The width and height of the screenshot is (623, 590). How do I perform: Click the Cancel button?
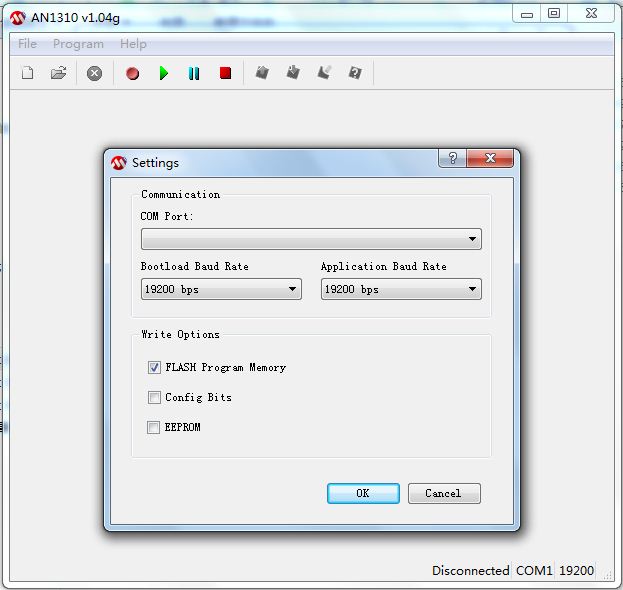click(444, 493)
